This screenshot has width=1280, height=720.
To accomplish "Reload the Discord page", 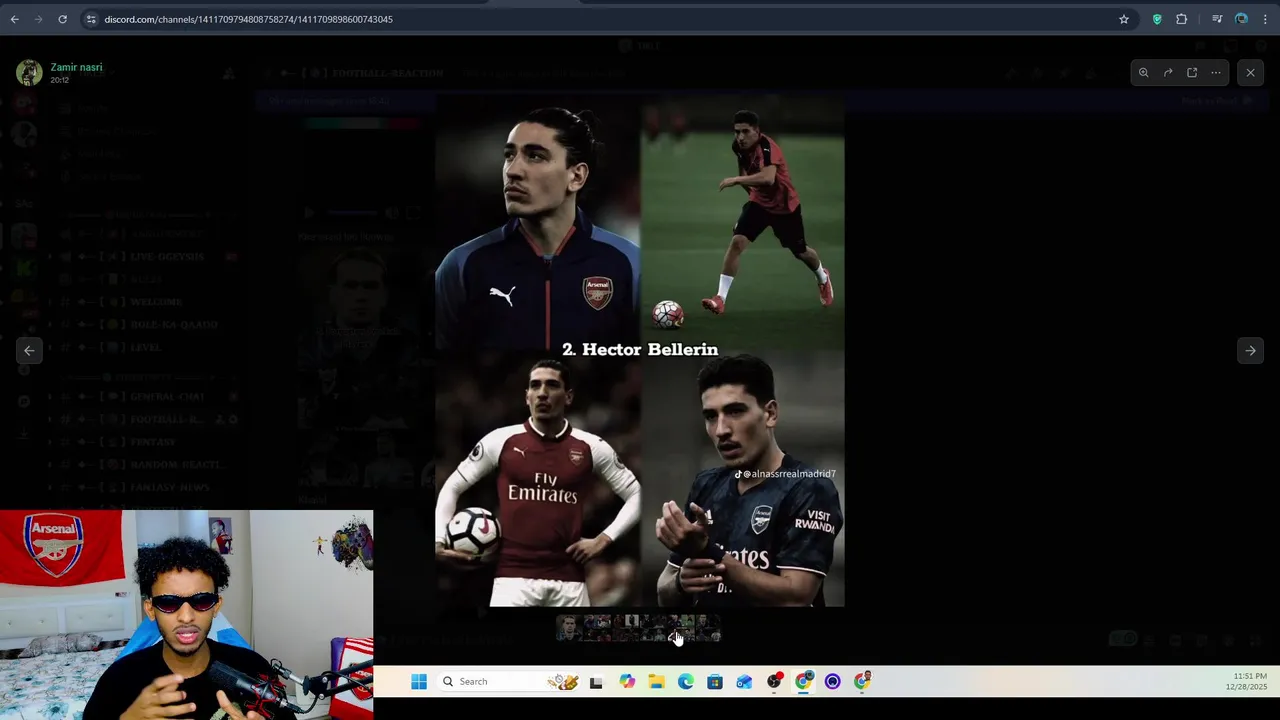I will 62,19.
